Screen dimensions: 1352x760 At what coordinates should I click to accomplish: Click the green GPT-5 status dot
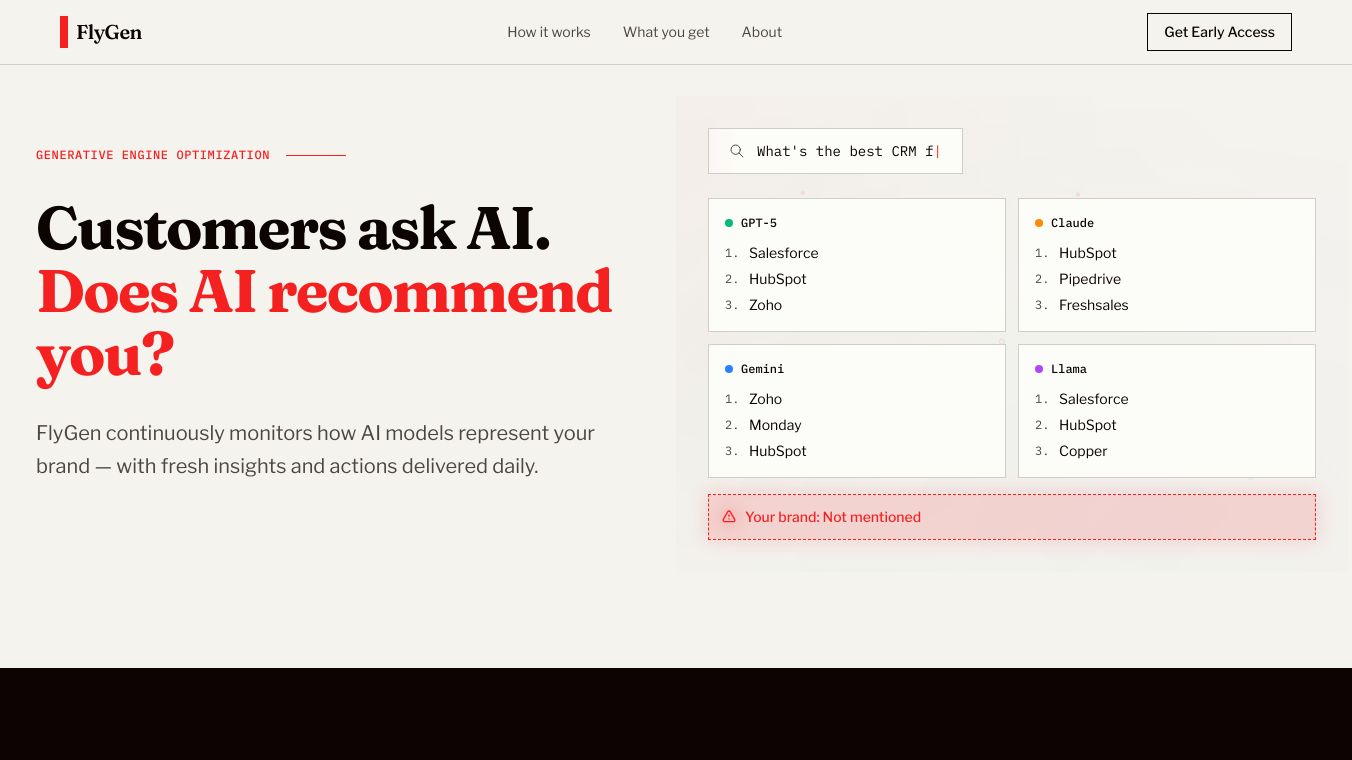pyautogui.click(x=729, y=223)
